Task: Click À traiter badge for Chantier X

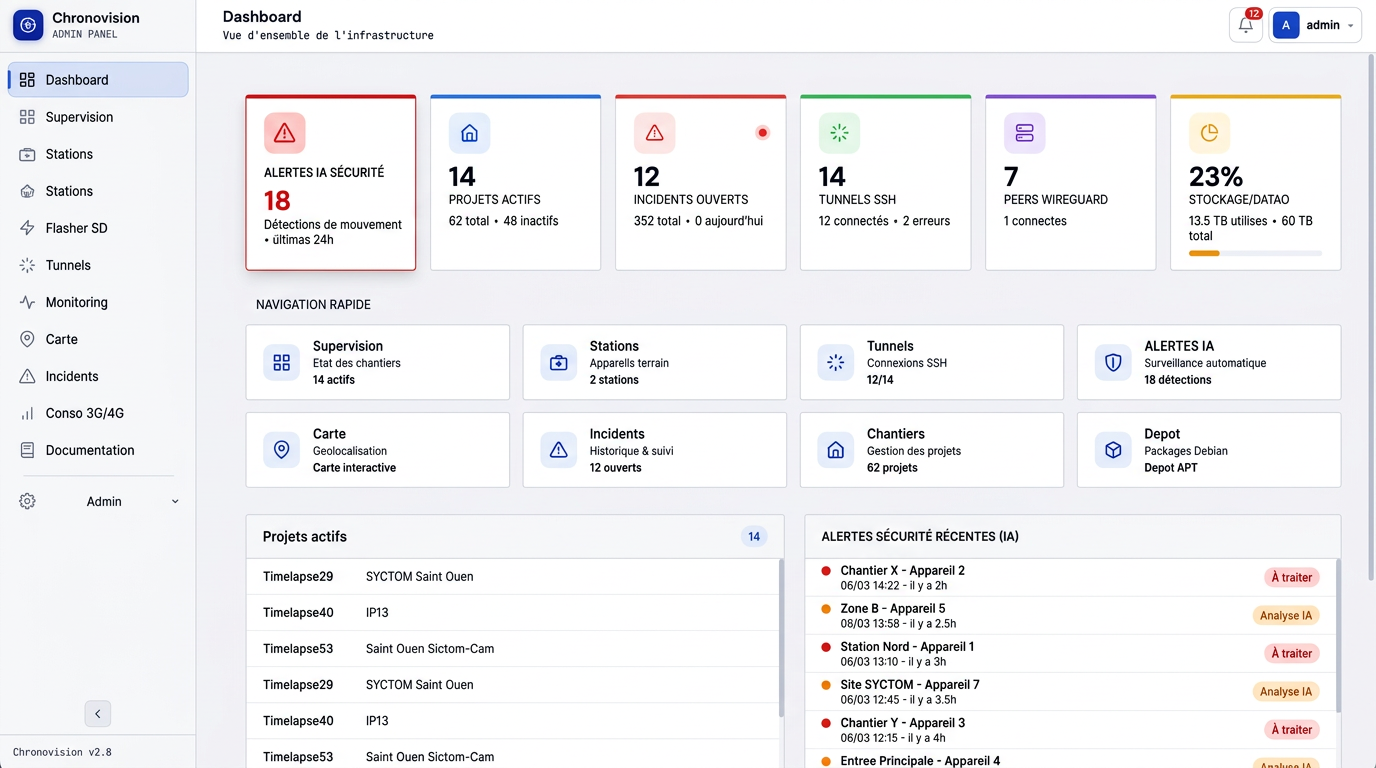Action: (1290, 577)
